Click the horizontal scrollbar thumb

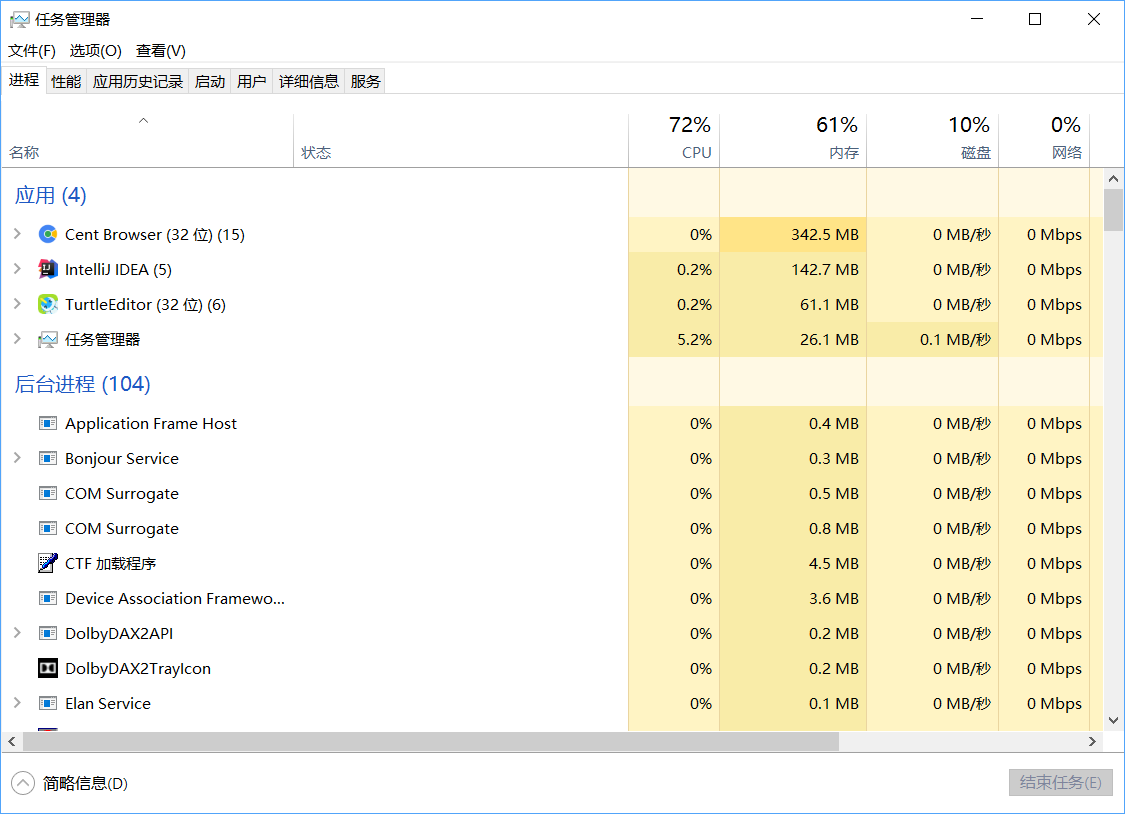(430, 742)
